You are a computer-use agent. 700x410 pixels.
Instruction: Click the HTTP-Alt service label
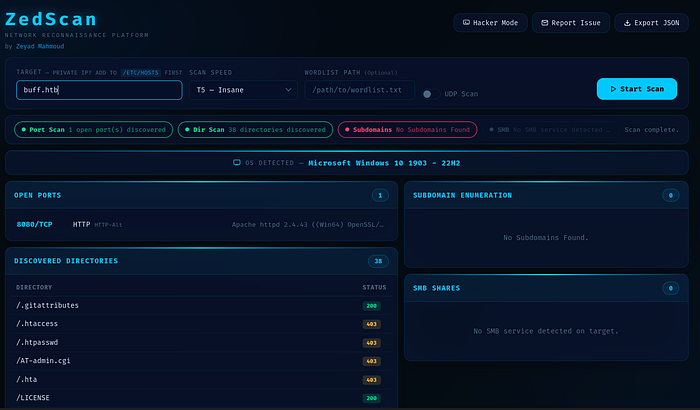[108, 225]
